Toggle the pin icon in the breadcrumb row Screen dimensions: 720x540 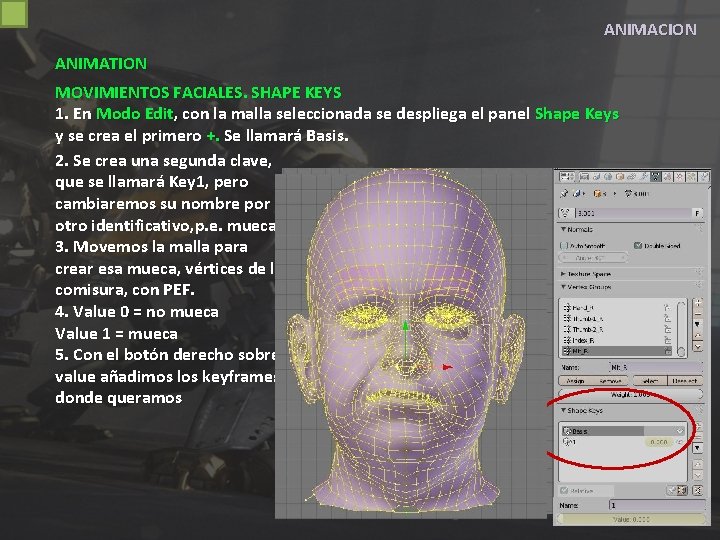(x=564, y=194)
